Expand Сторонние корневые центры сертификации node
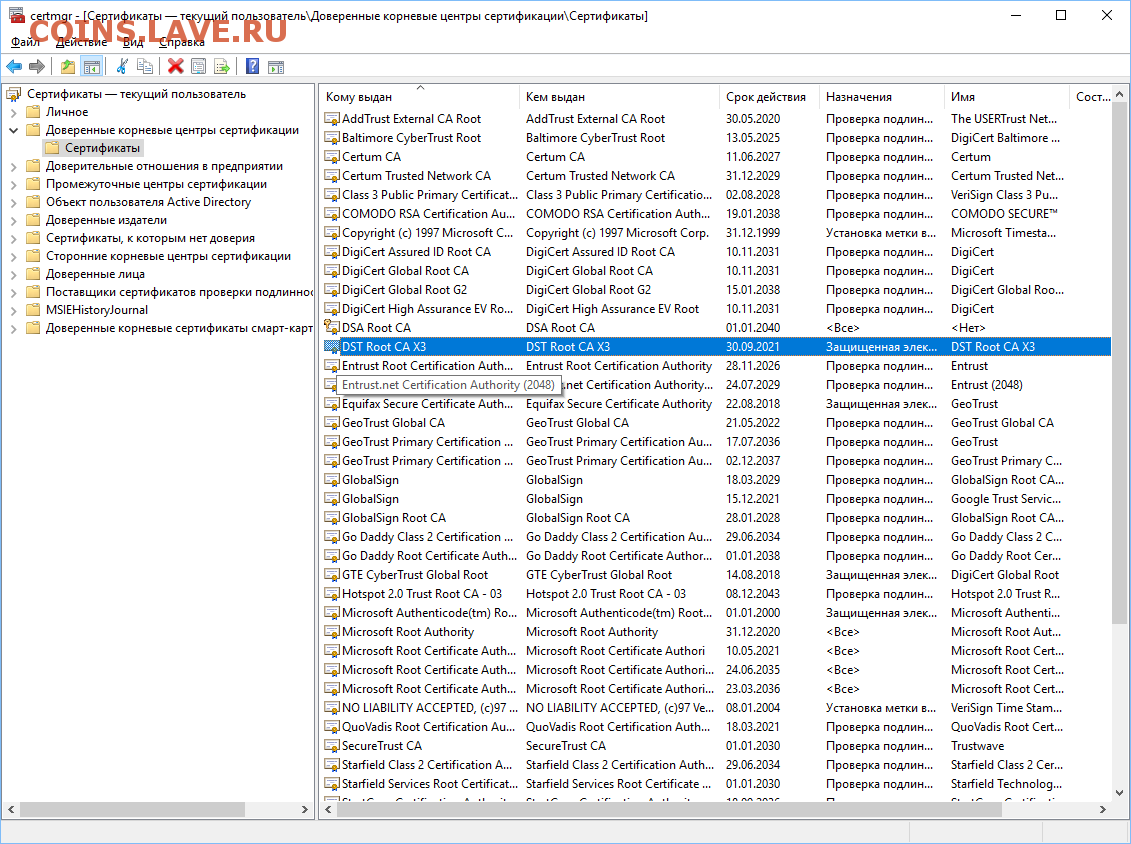The image size is (1131, 844). pos(13,257)
